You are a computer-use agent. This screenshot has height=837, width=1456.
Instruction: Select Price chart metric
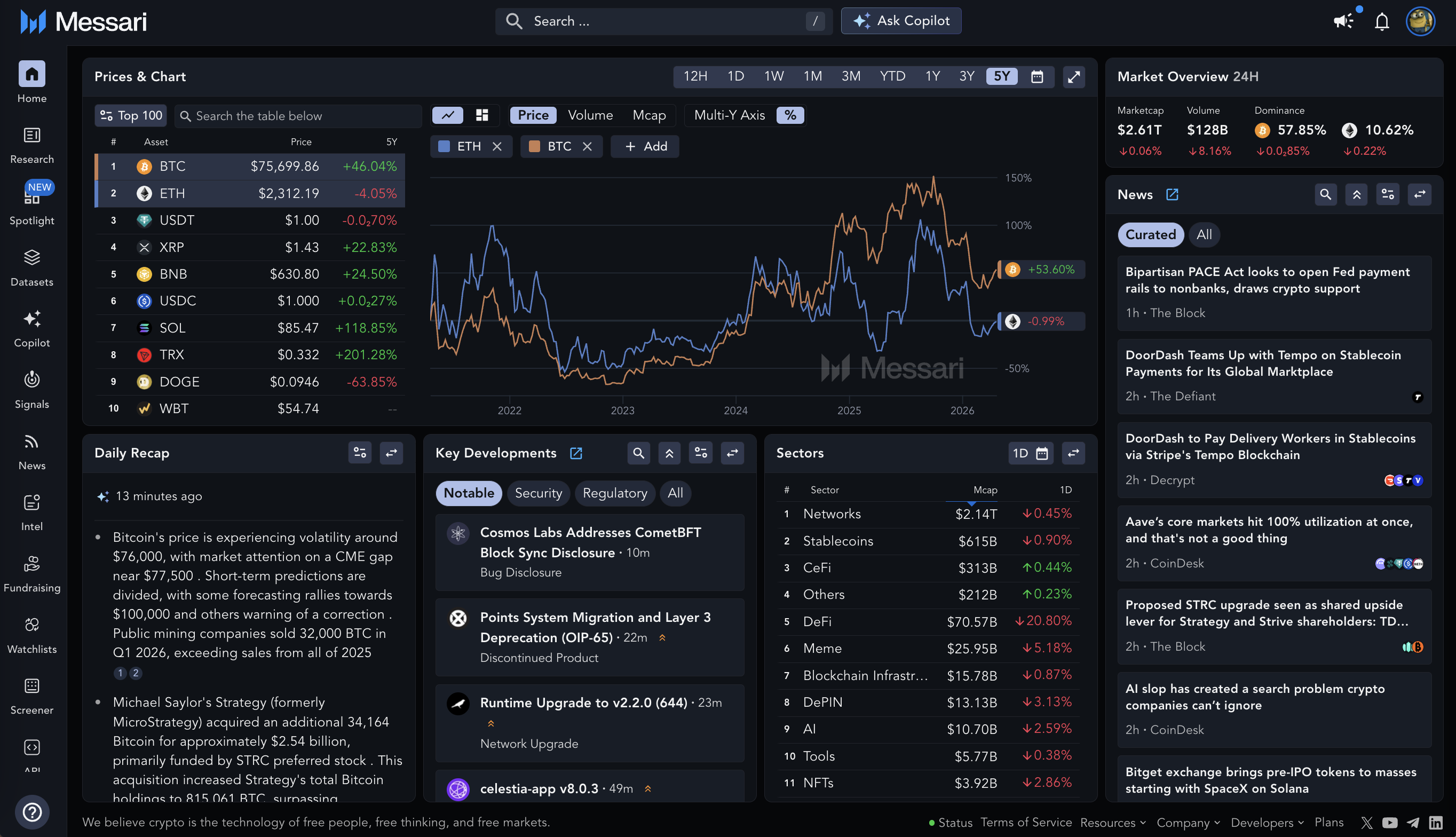533,115
